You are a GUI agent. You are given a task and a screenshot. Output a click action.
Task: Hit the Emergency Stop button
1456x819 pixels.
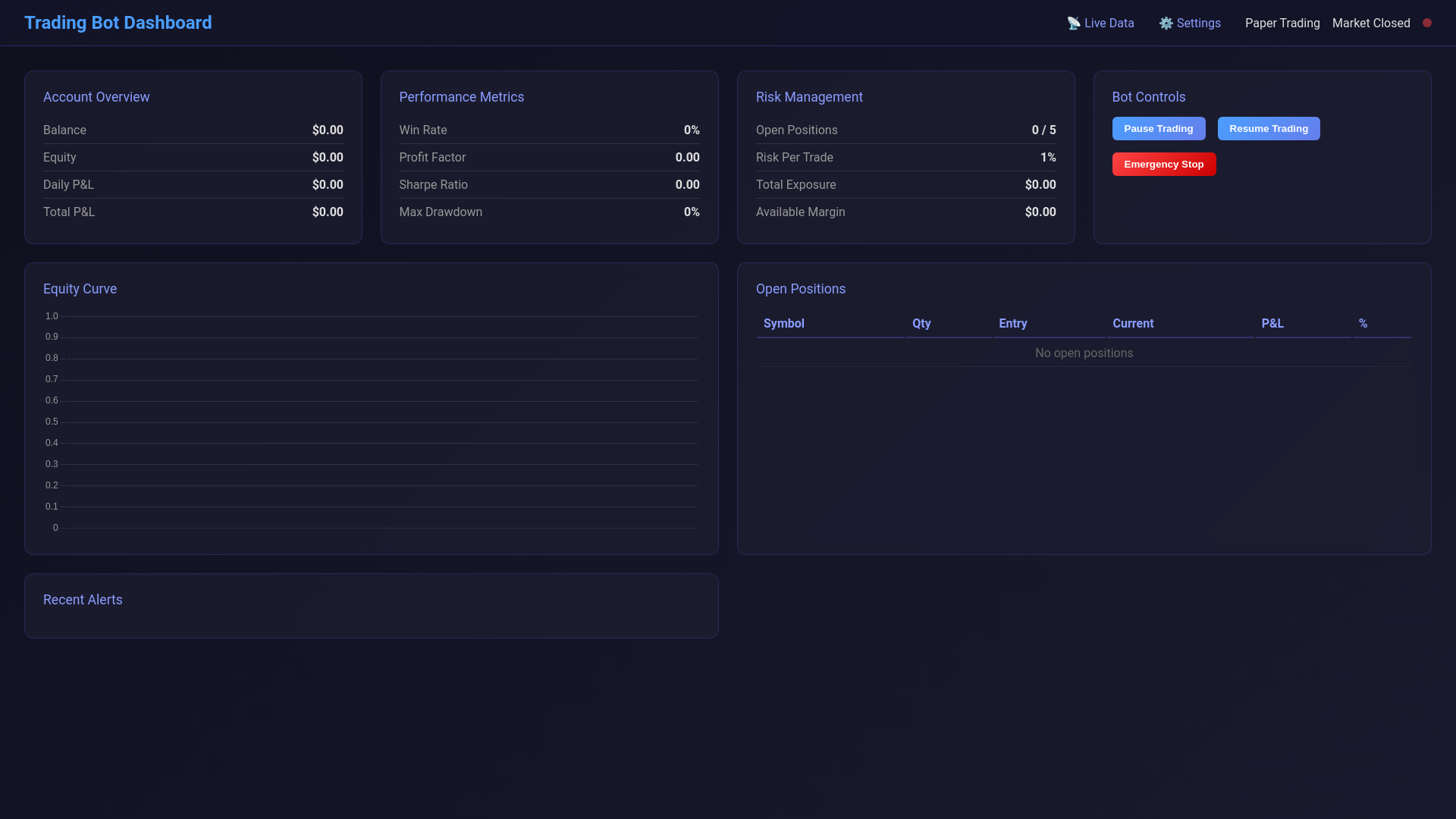coord(1163,165)
